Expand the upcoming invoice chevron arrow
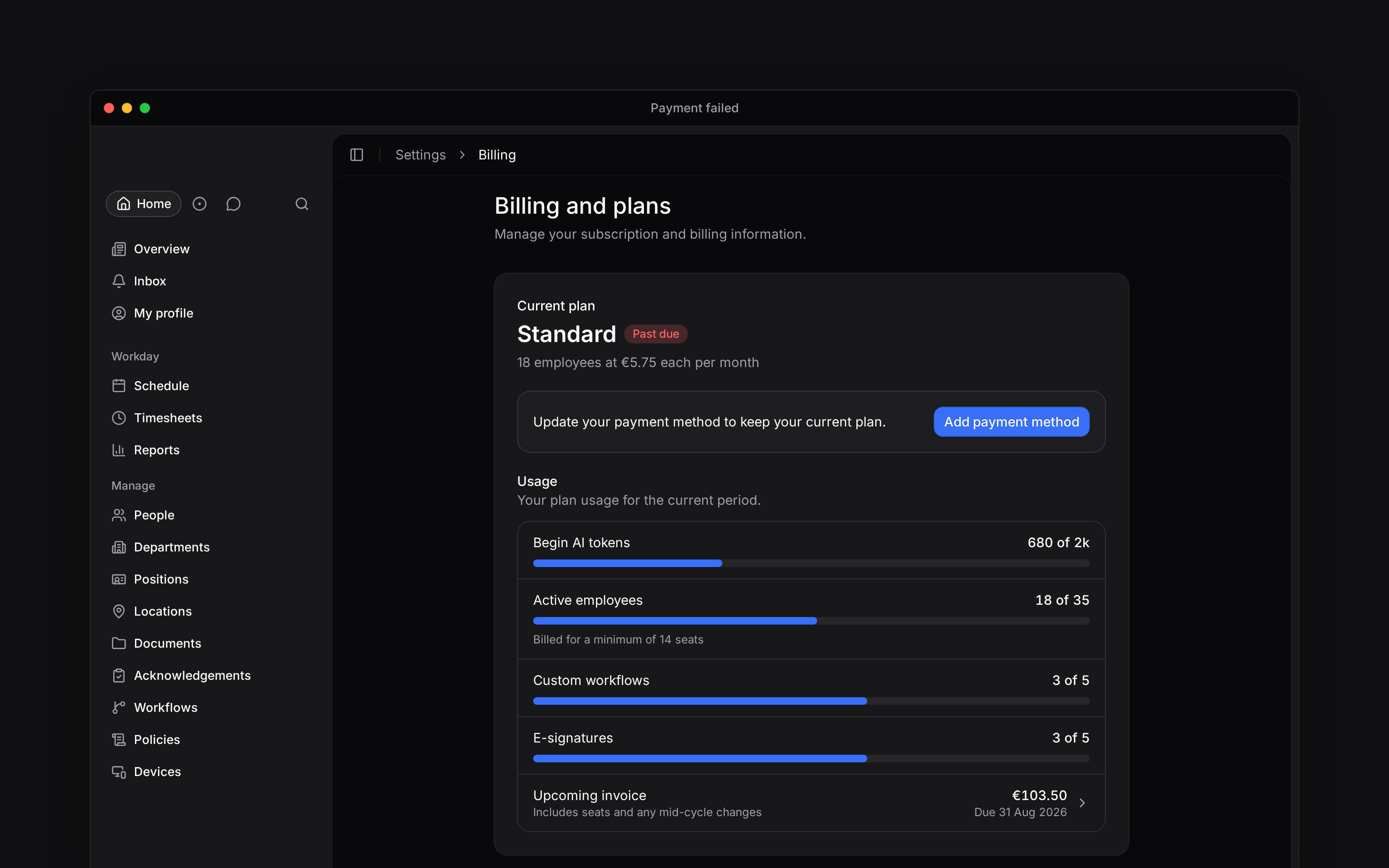The image size is (1389, 868). point(1082,803)
